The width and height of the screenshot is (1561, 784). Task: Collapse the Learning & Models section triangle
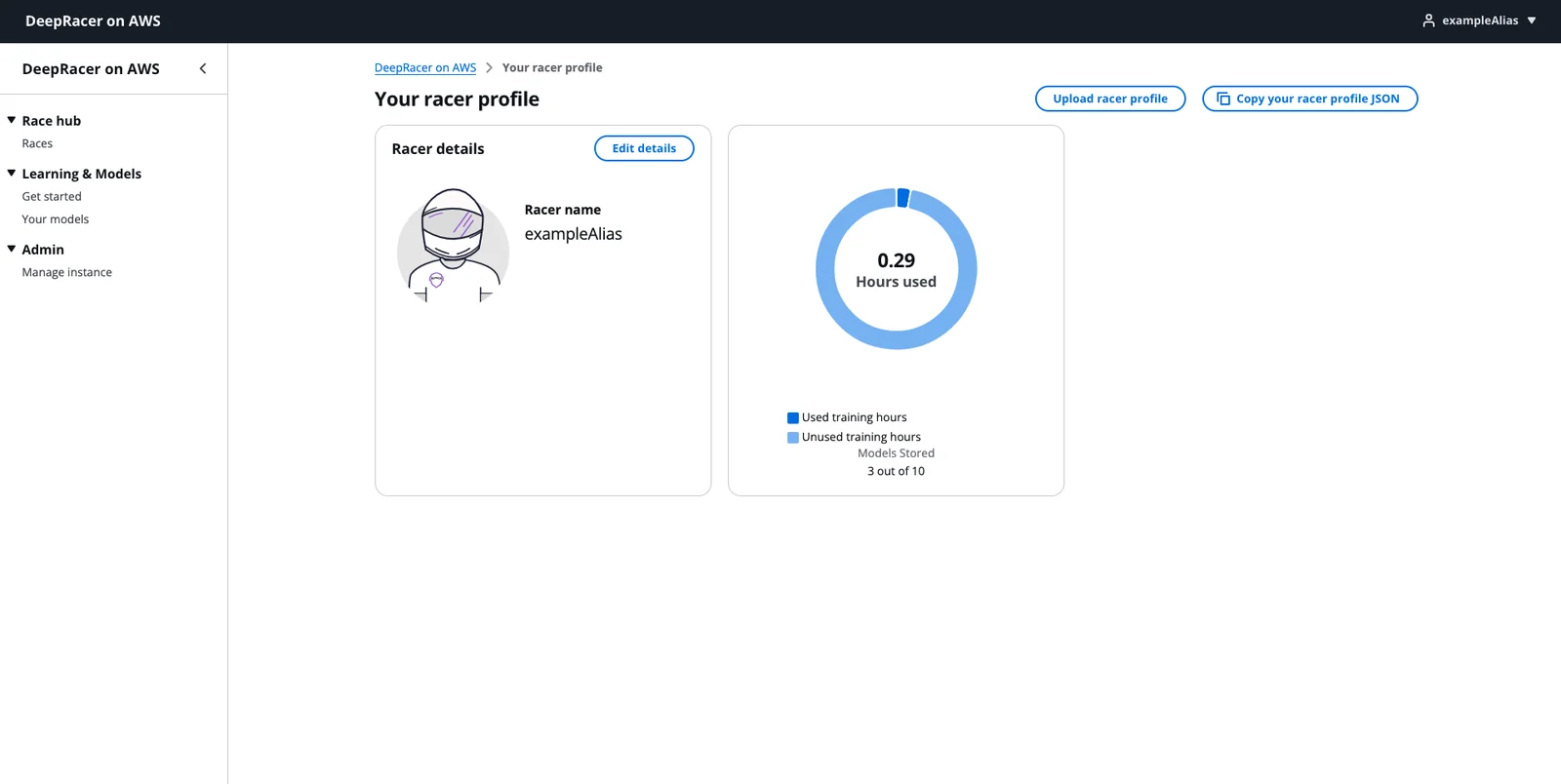(12, 173)
